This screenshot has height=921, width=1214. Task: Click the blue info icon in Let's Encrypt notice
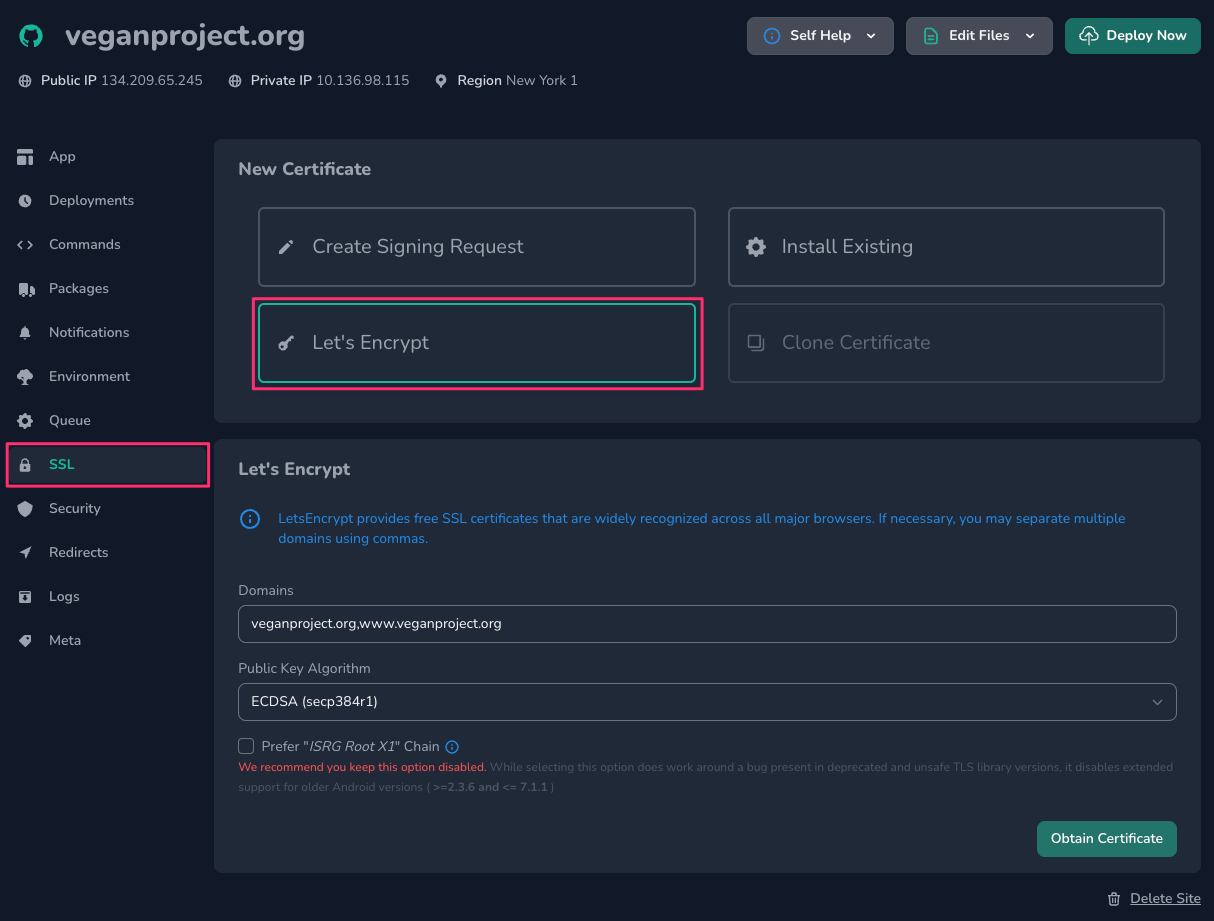pyautogui.click(x=249, y=519)
